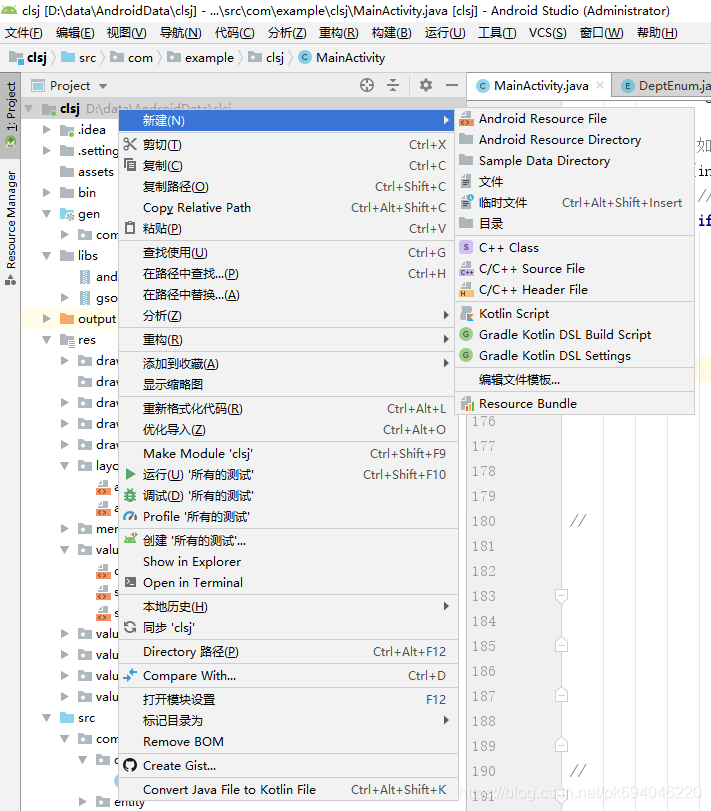Open the Project view dropdown
Screen dimensions: 711x811
[x=103, y=86]
